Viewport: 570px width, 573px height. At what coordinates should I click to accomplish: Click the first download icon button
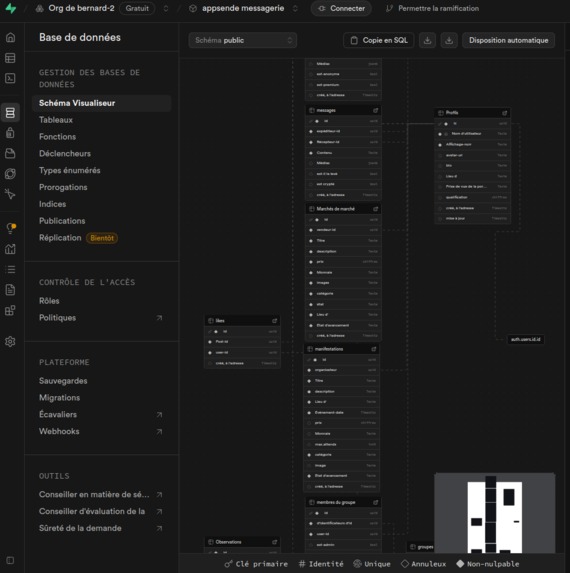click(x=427, y=40)
